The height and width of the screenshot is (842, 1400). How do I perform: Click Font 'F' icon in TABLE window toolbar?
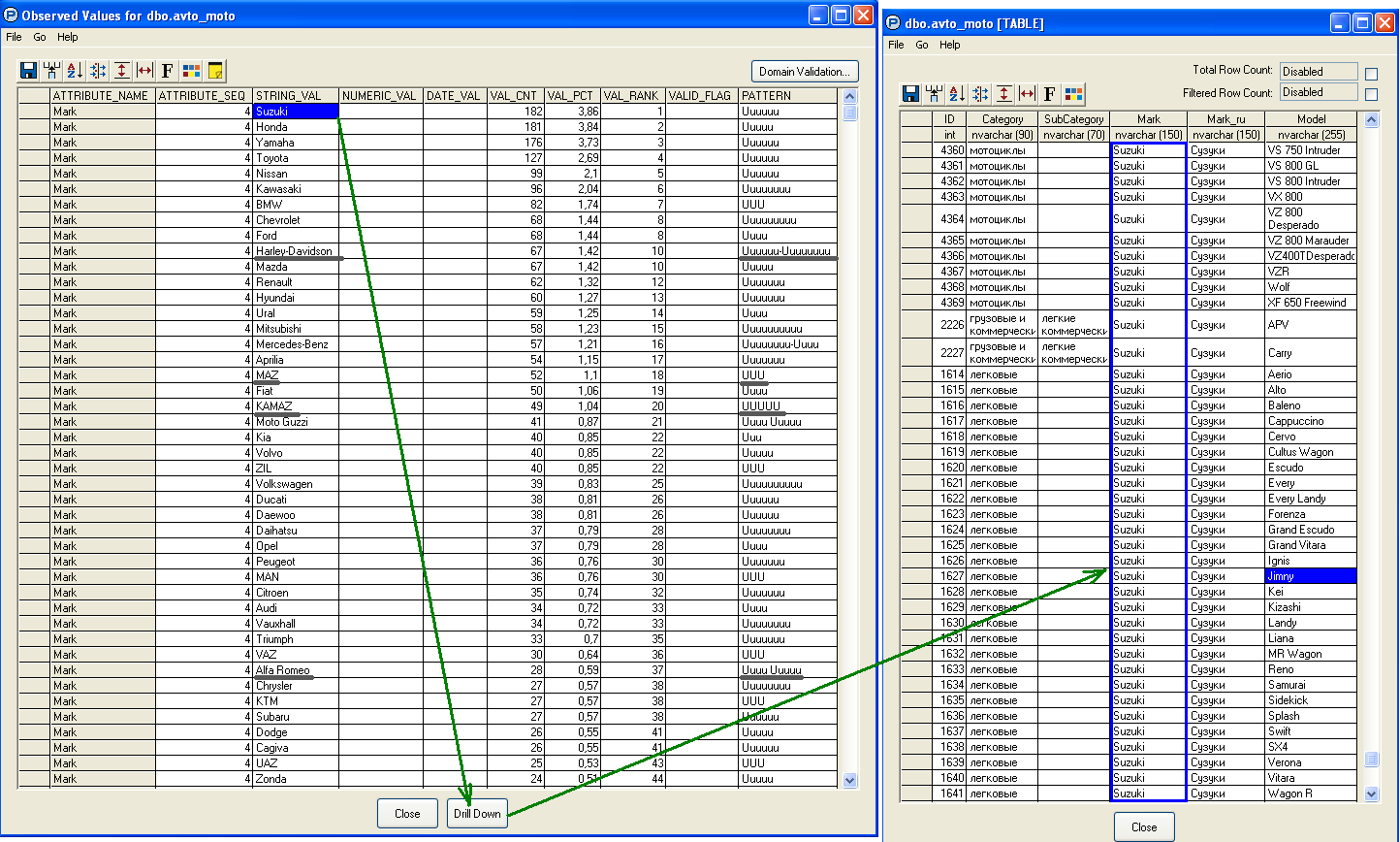(1050, 94)
